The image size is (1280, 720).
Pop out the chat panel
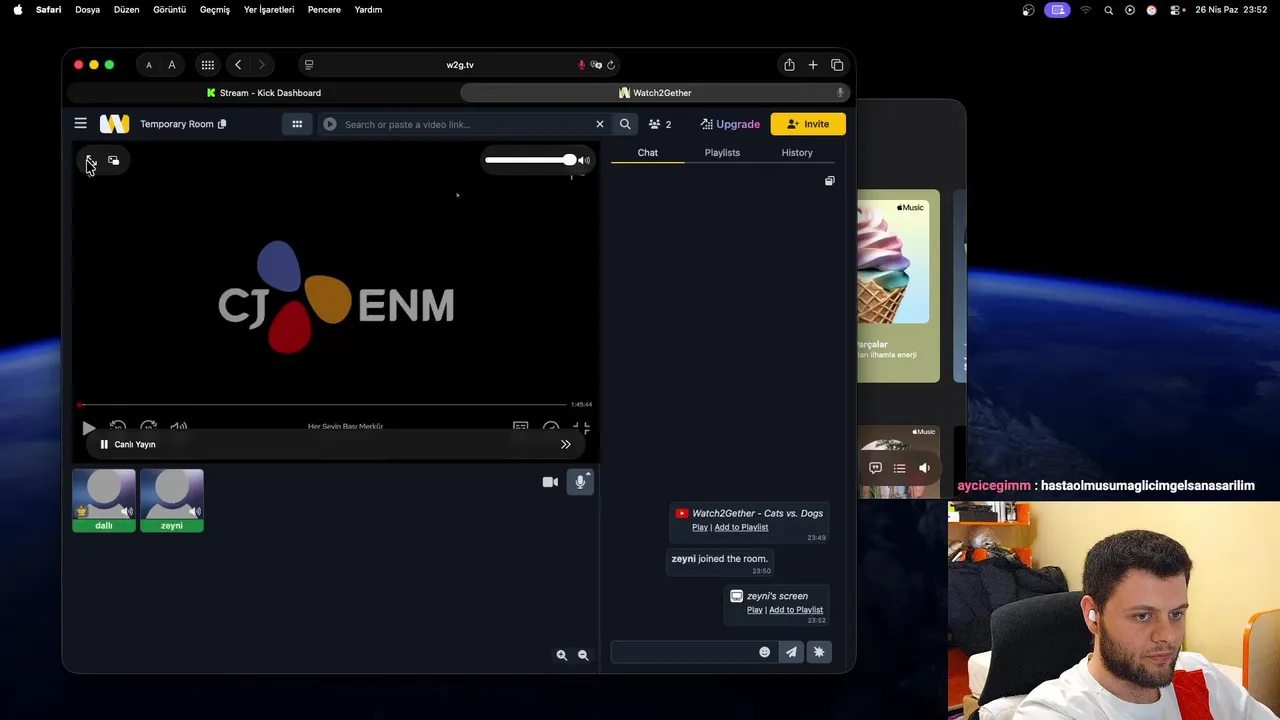pyautogui.click(x=829, y=181)
